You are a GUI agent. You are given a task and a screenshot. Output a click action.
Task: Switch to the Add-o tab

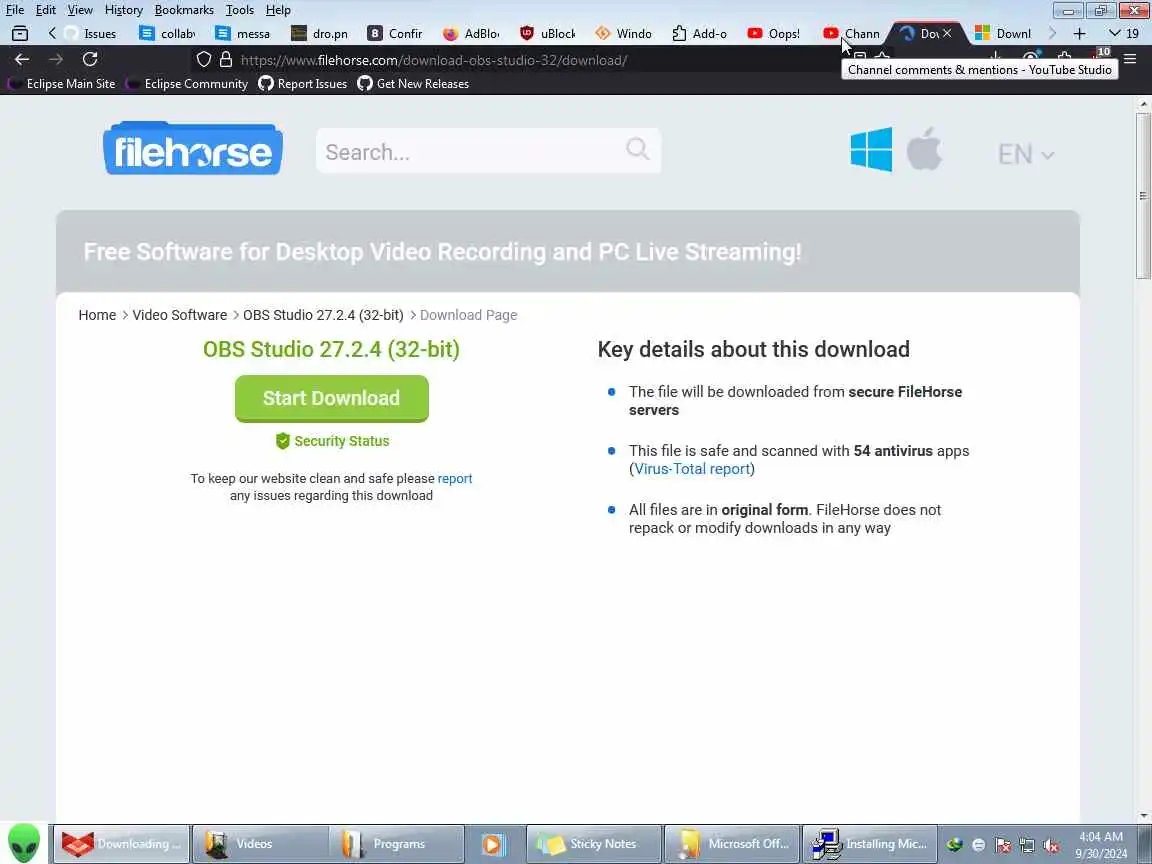(702, 34)
